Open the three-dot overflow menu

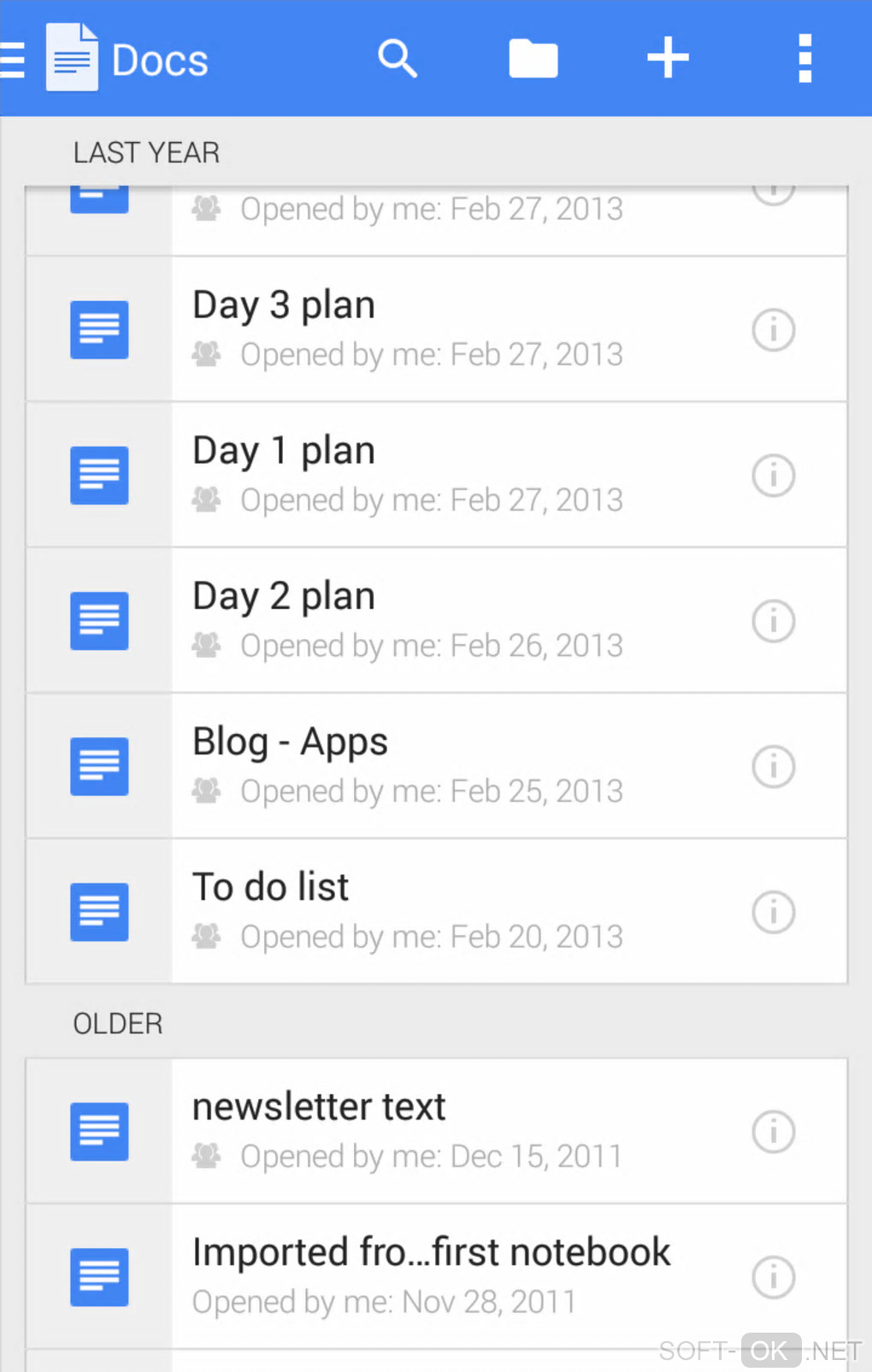coord(804,59)
